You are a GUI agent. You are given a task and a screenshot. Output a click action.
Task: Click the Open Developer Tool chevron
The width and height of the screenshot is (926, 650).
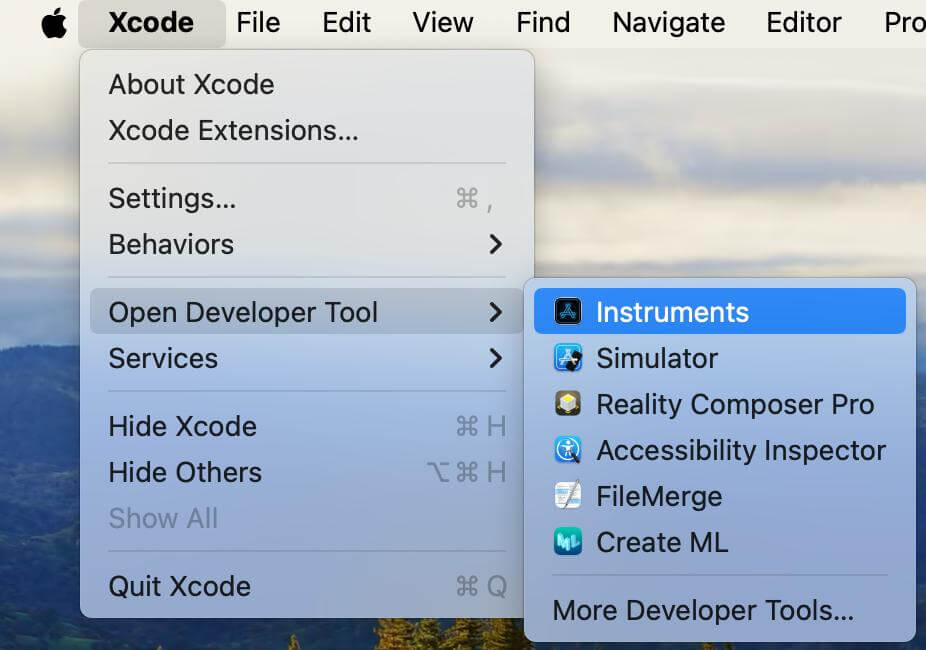pos(495,312)
